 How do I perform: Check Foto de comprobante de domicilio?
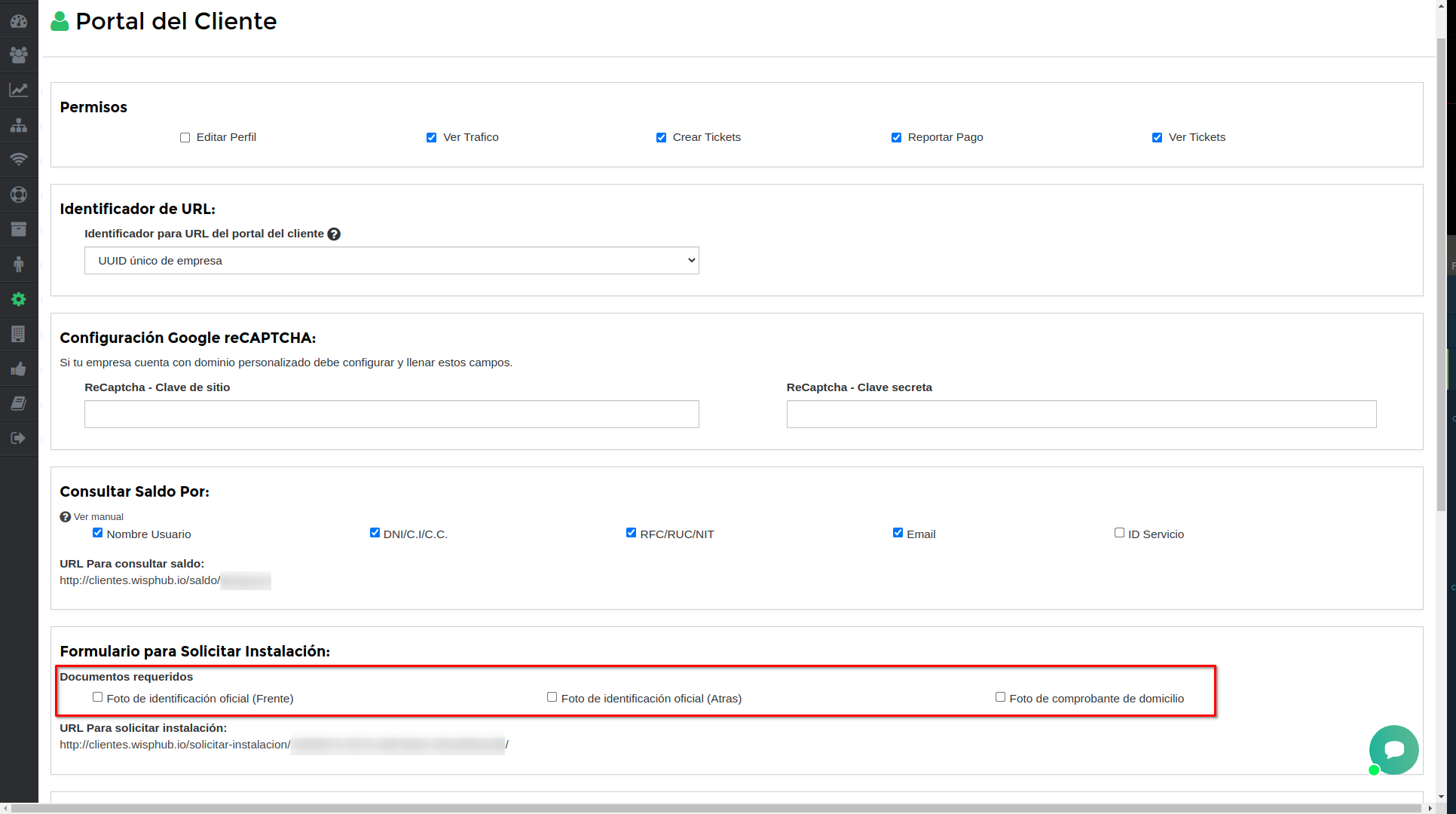[x=1000, y=697]
